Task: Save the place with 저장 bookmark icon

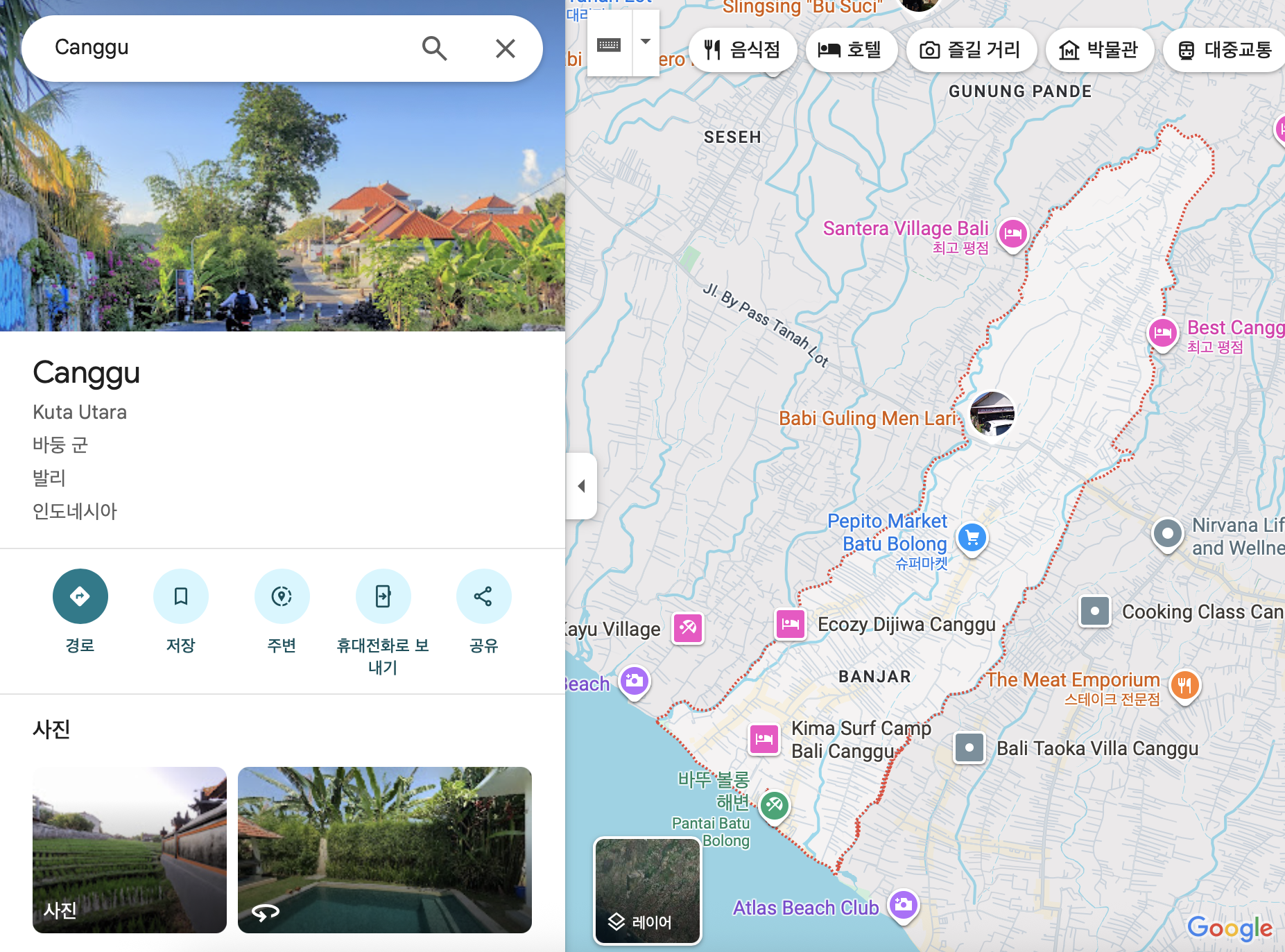Action: 181,596
